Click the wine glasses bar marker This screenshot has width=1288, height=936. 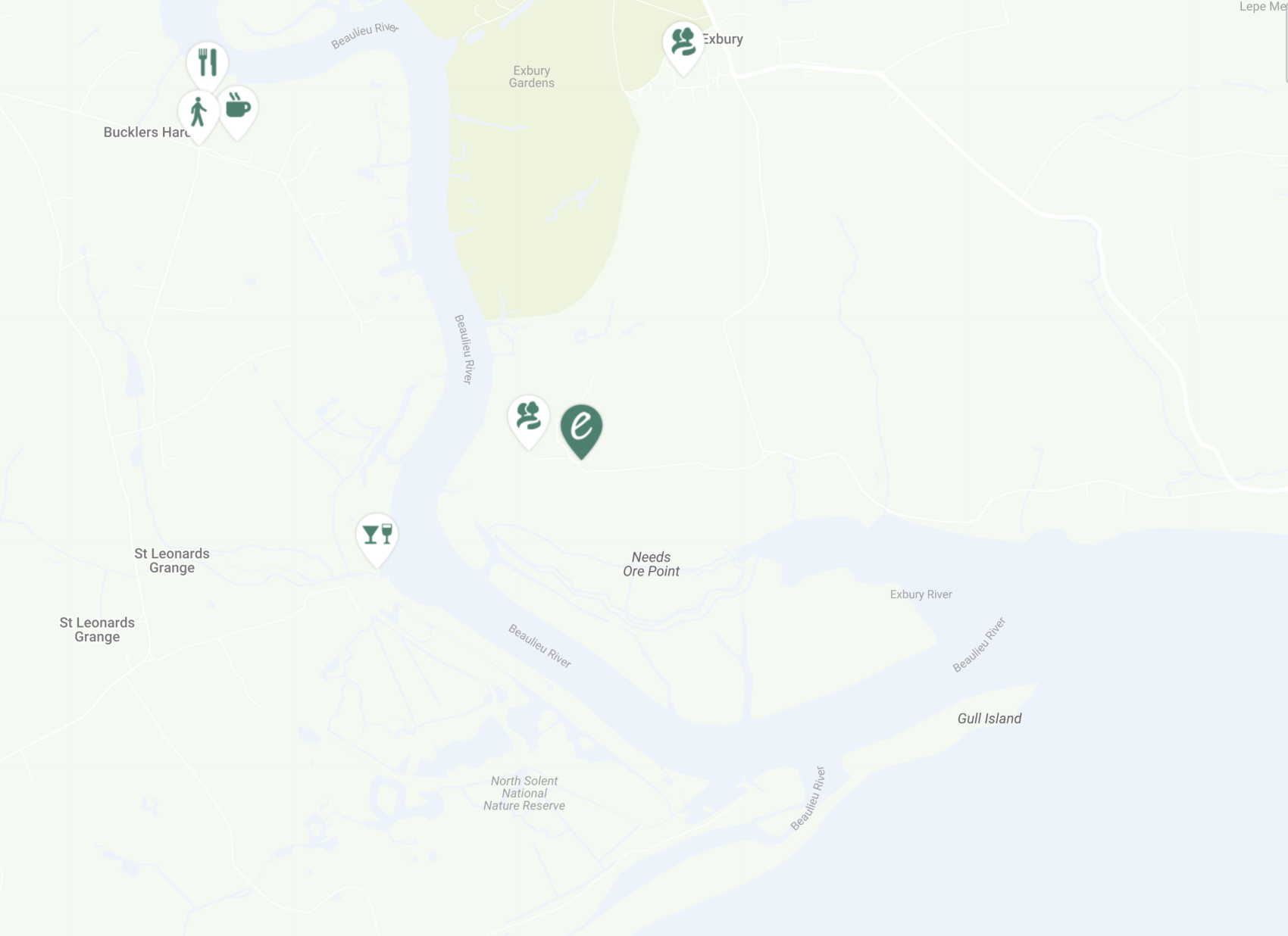pos(377,538)
